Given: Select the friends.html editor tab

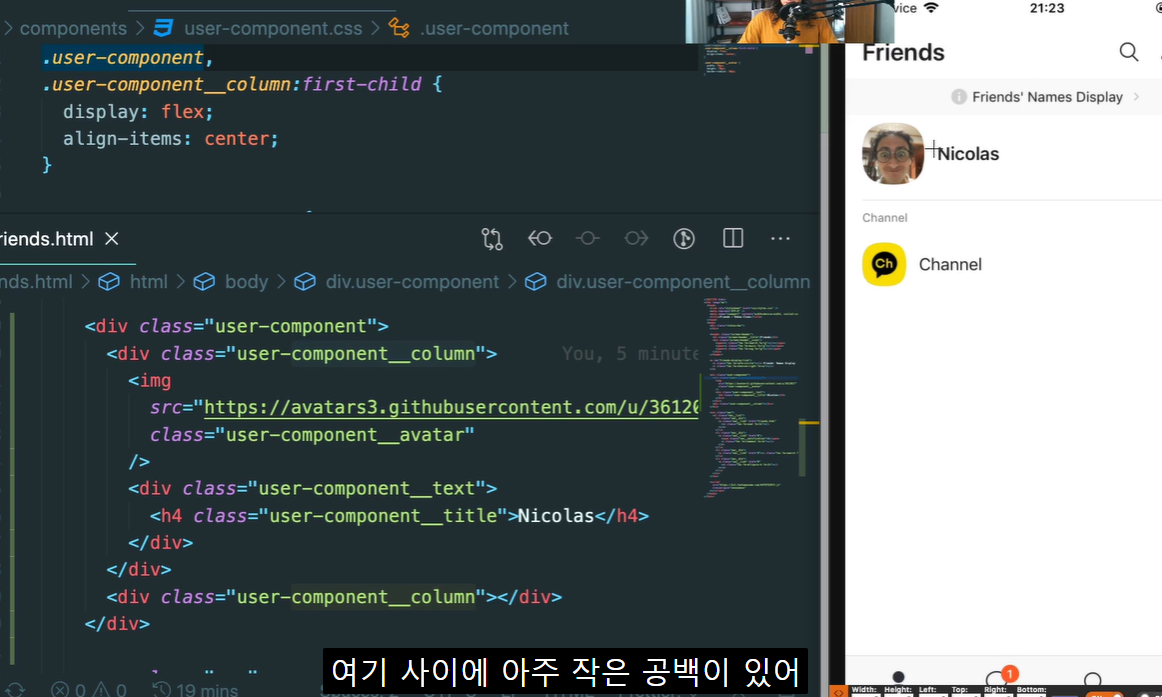Looking at the screenshot, I should [x=67, y=239].
